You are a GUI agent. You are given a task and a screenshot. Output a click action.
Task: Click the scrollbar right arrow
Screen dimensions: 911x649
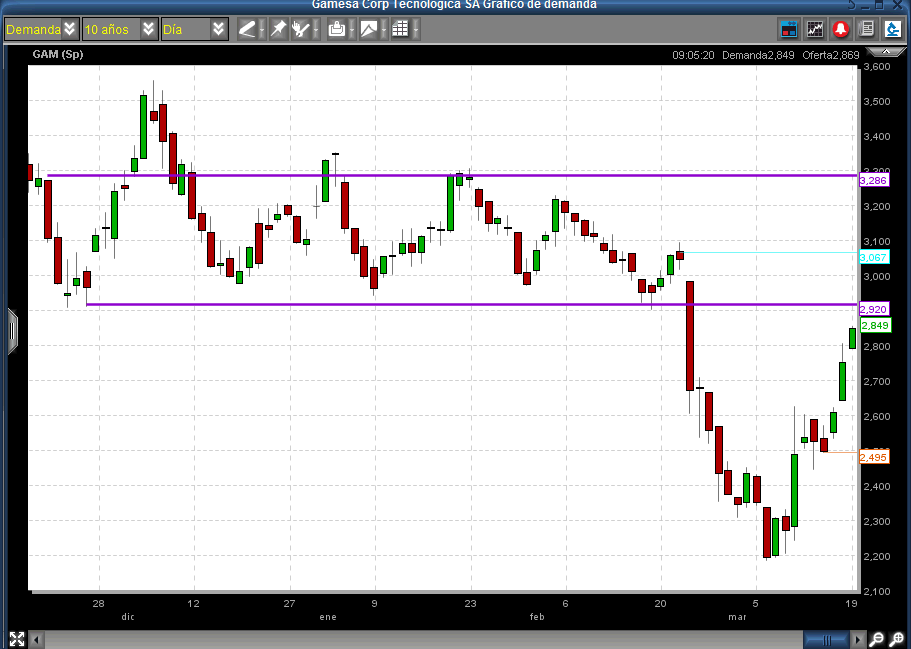[x=858, y=640]
